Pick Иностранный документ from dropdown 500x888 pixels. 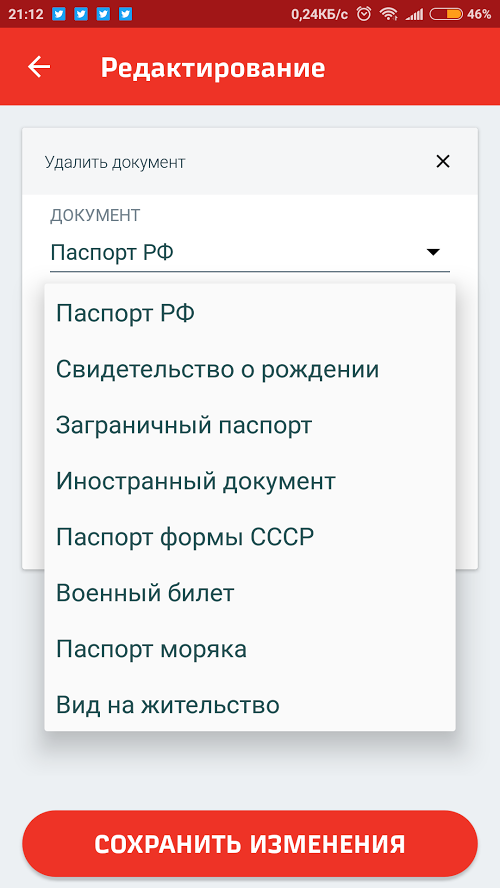250,481
